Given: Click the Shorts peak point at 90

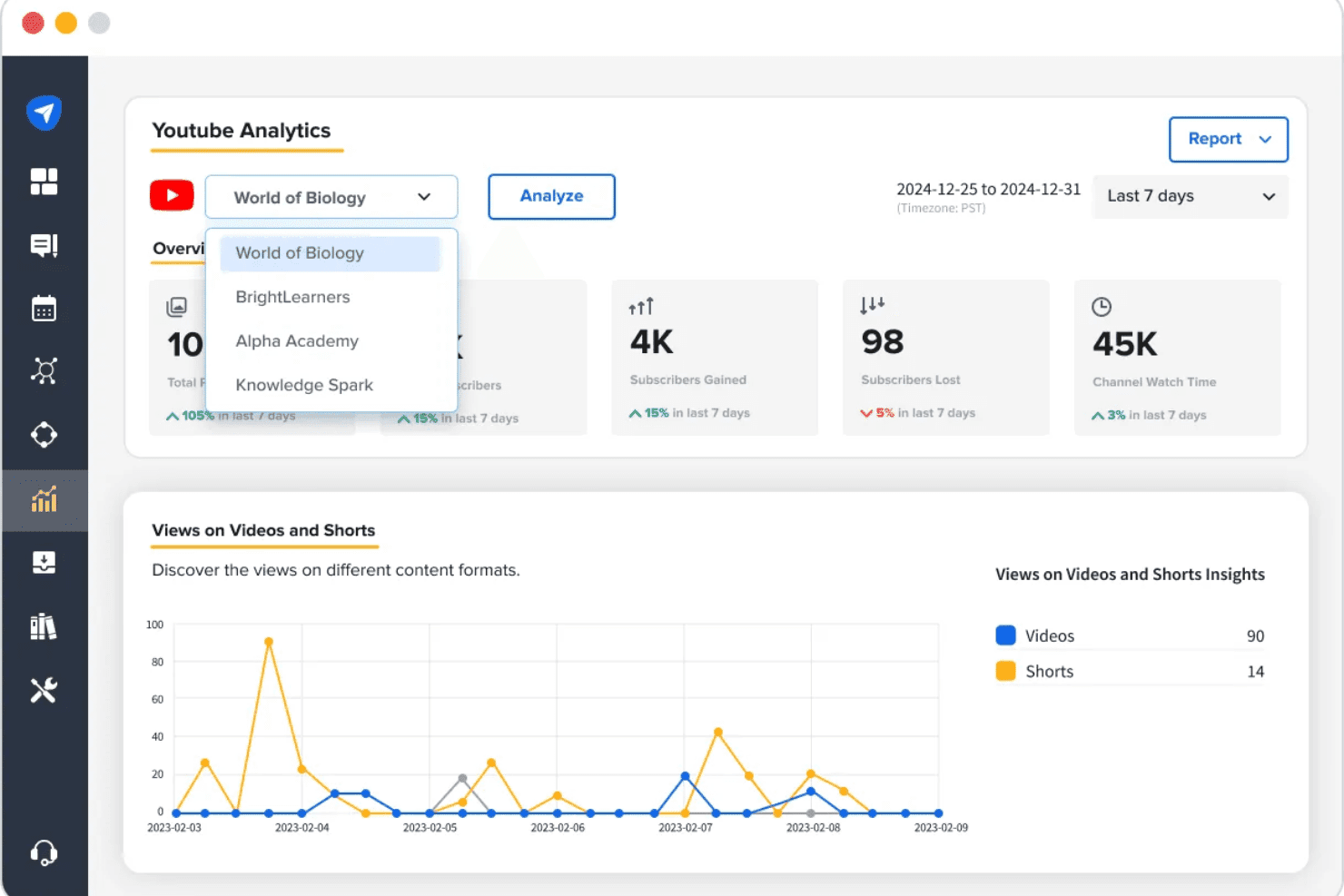Looking at the screenshot, I should click(269, 642).
